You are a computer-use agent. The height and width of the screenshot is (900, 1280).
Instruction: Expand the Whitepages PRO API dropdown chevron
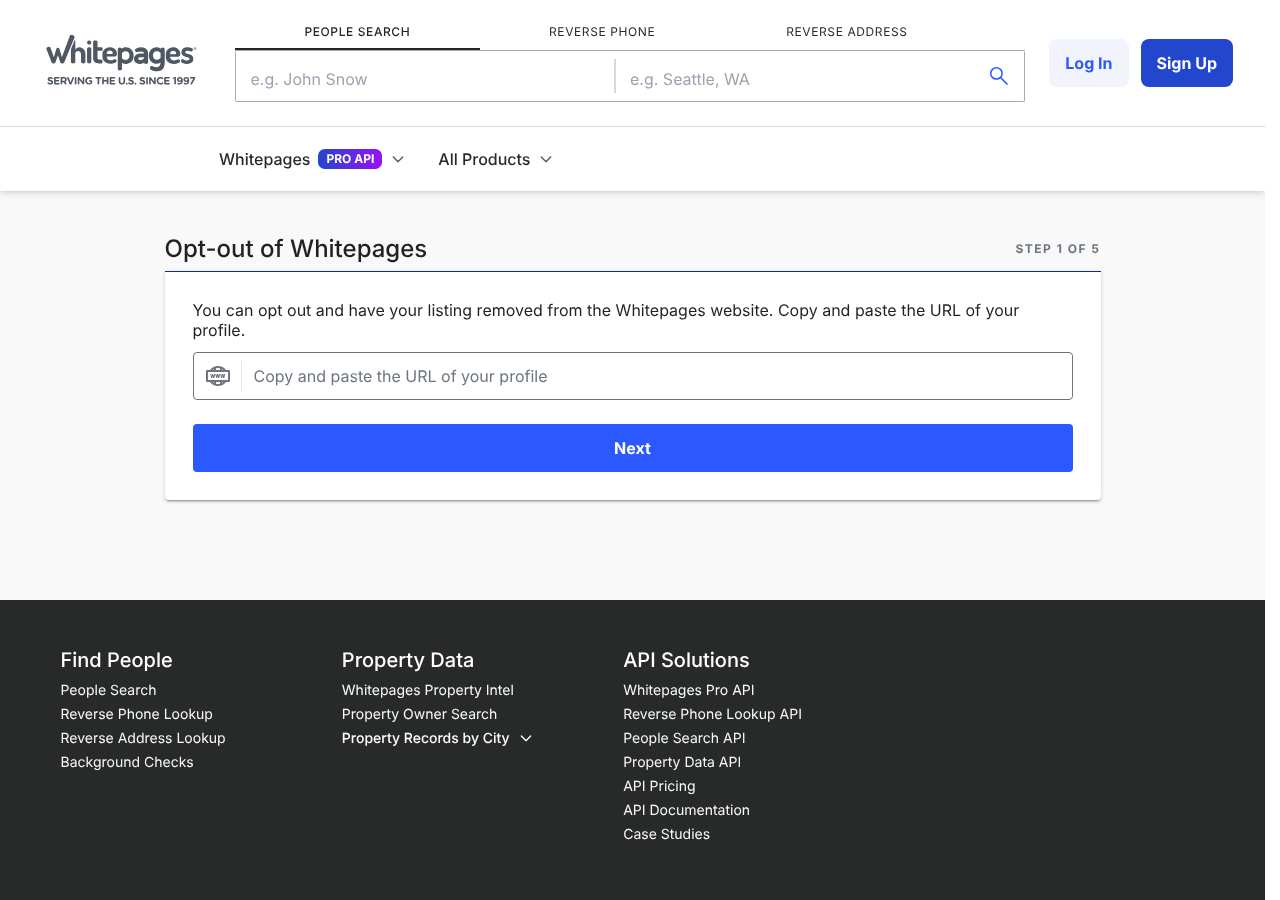[x=398, y=159]
